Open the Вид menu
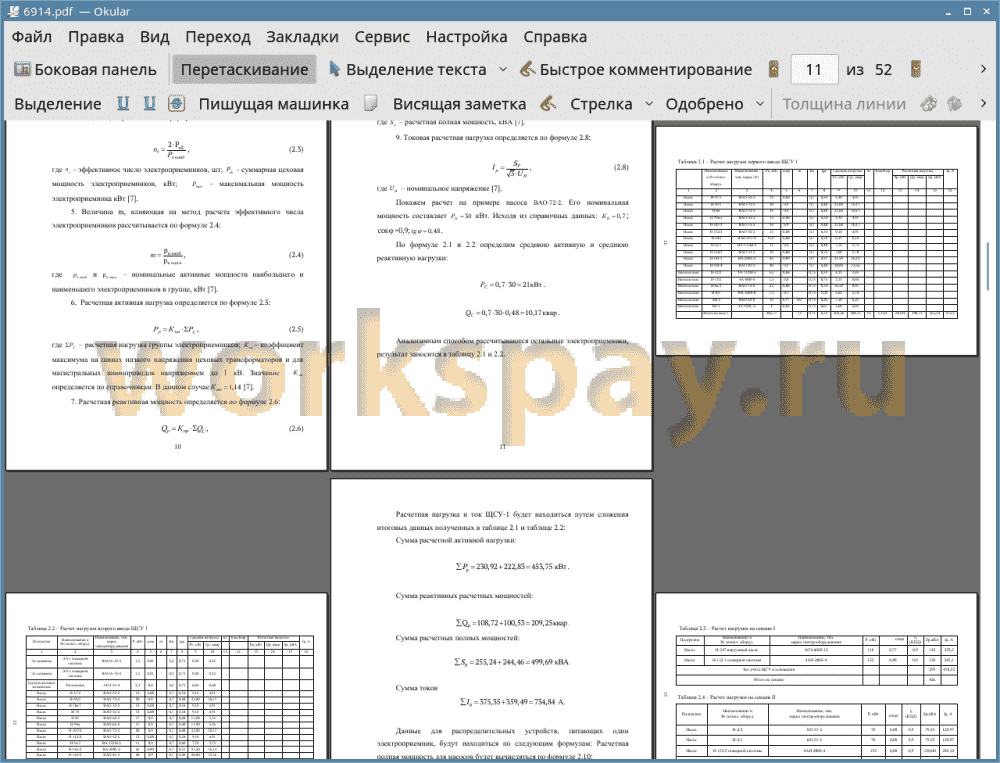The width and height of the screenshot is (1000, 763). [x=154, y=37]
